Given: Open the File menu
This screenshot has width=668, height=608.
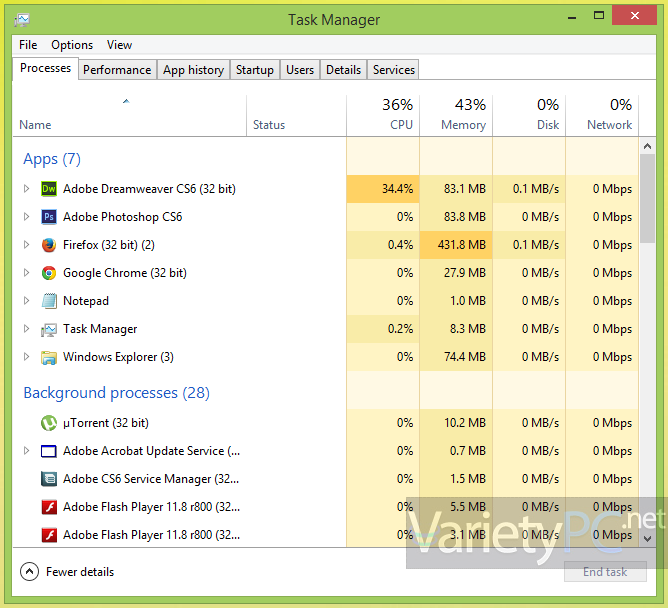Looking at the screenshot, I should (x=28, y=45).
